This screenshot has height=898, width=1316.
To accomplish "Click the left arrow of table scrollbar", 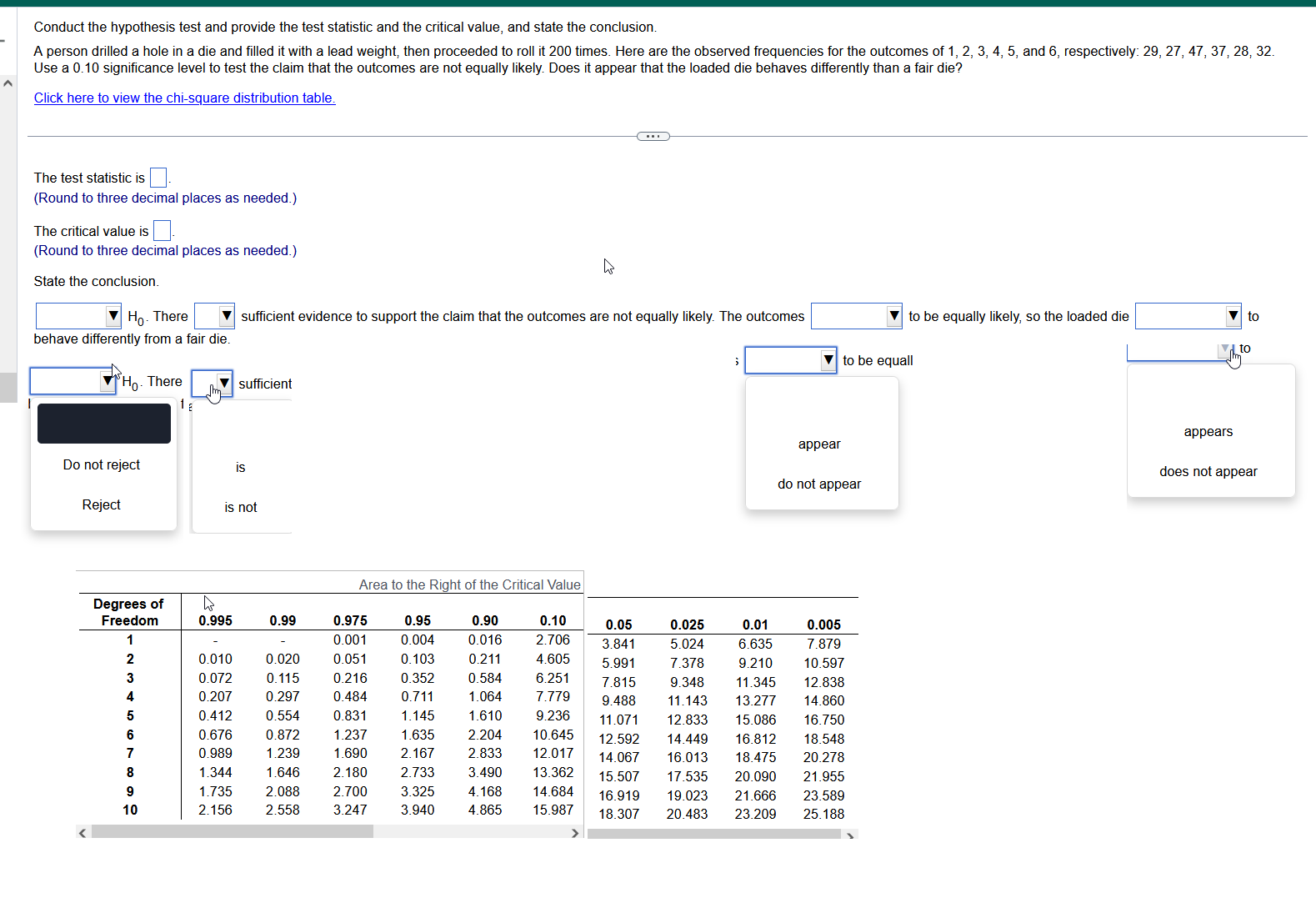I will click(83, 833).
